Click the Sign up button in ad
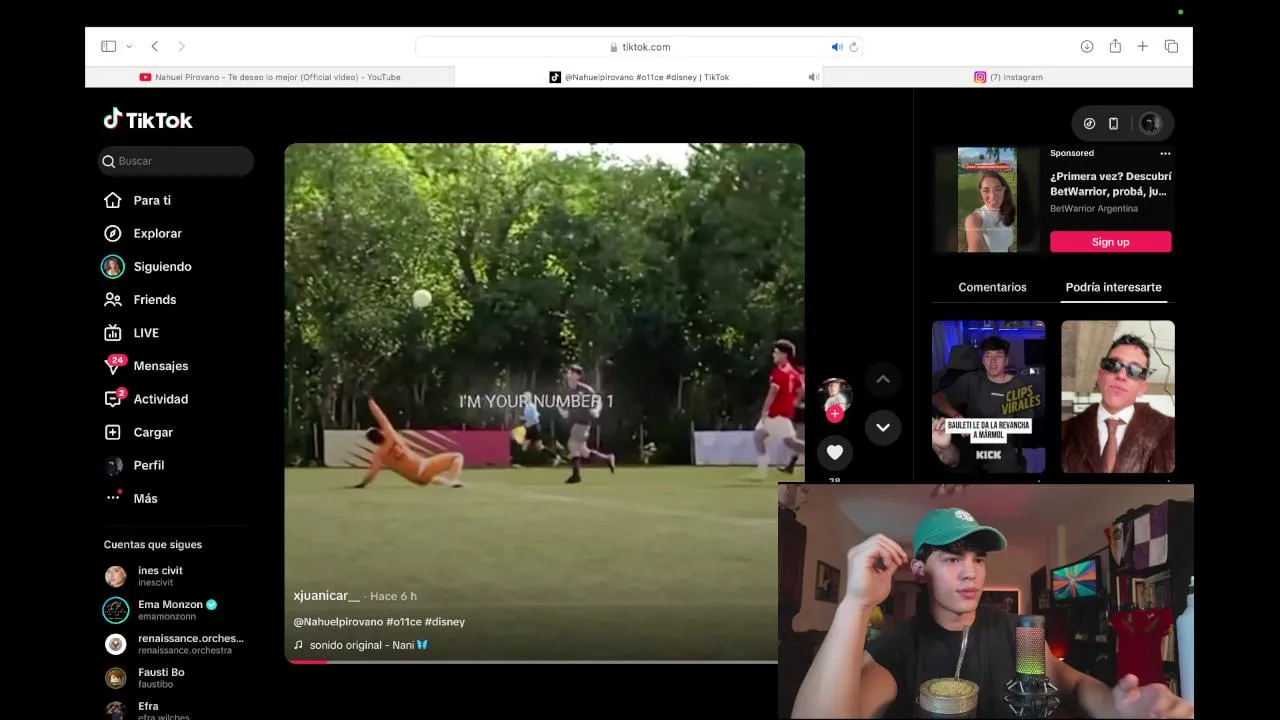Image resolution: width=1280 pixels, height=720 pixels. (1110, 242)
